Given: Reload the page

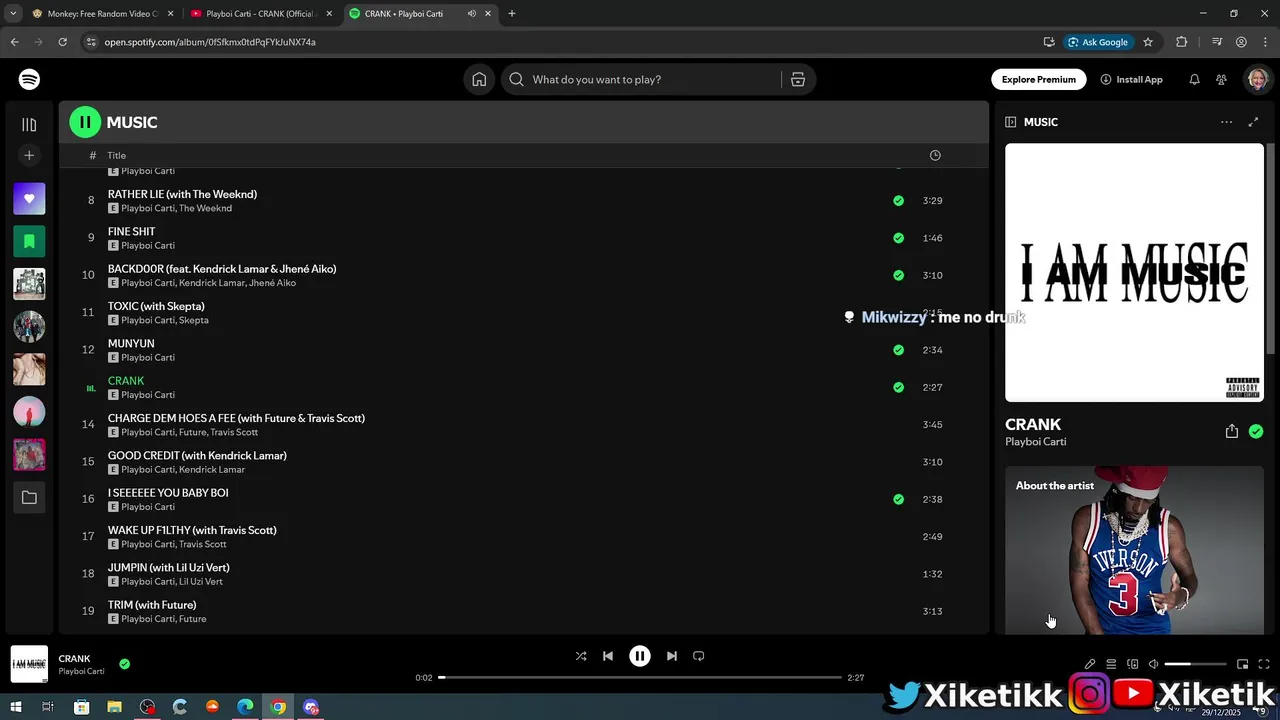Looking at the screenshot, I should (x=62, y=42).
